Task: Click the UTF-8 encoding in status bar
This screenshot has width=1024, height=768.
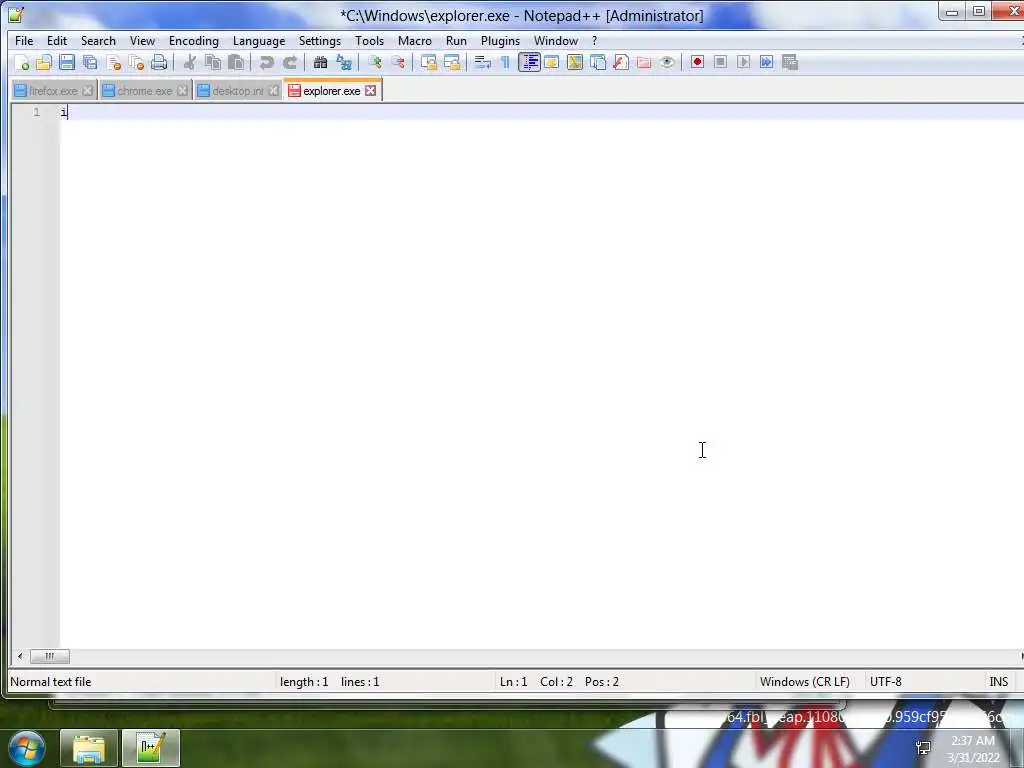Action: coord(886,682)
